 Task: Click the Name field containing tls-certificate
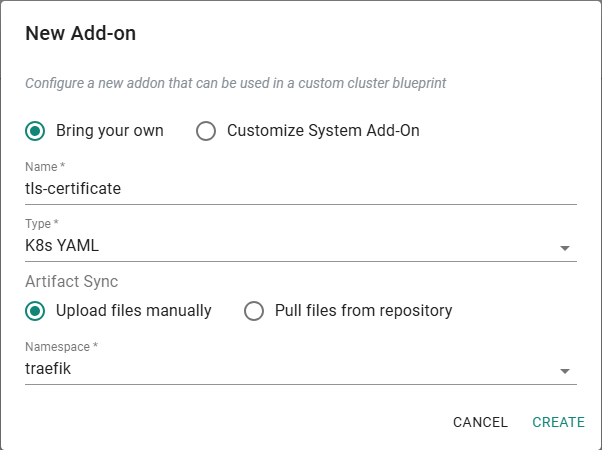pos(300,188)
